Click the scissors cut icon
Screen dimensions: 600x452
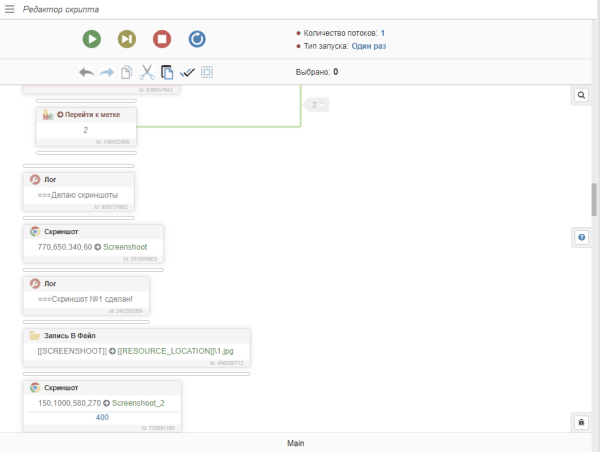147,72
